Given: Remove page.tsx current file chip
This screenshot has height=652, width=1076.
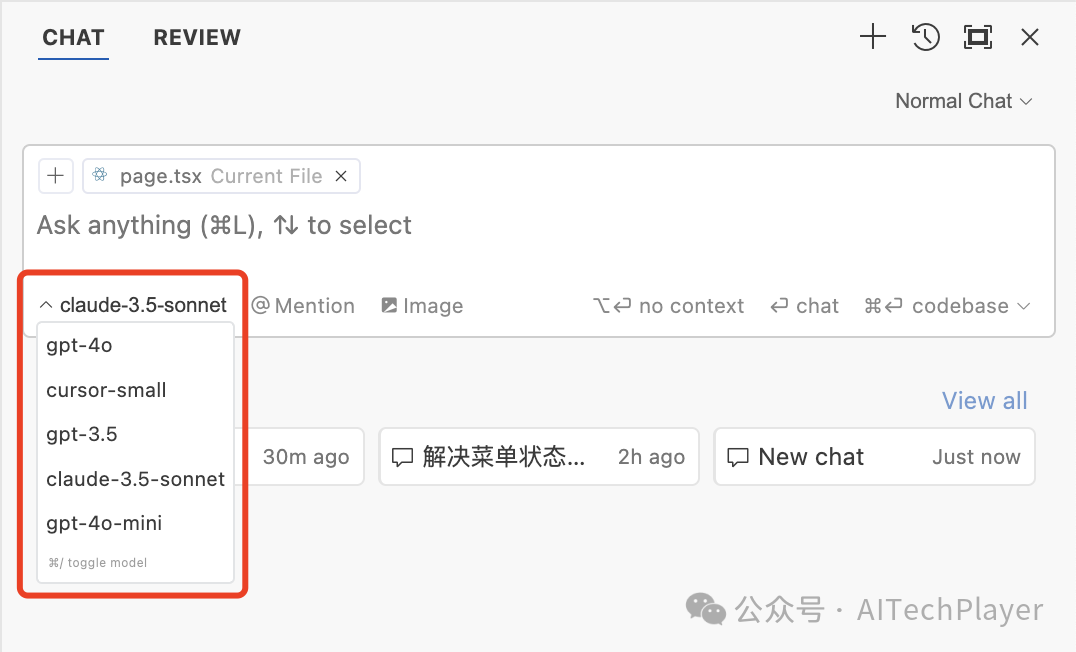Looking at the screenshot, I should [341, 176].
